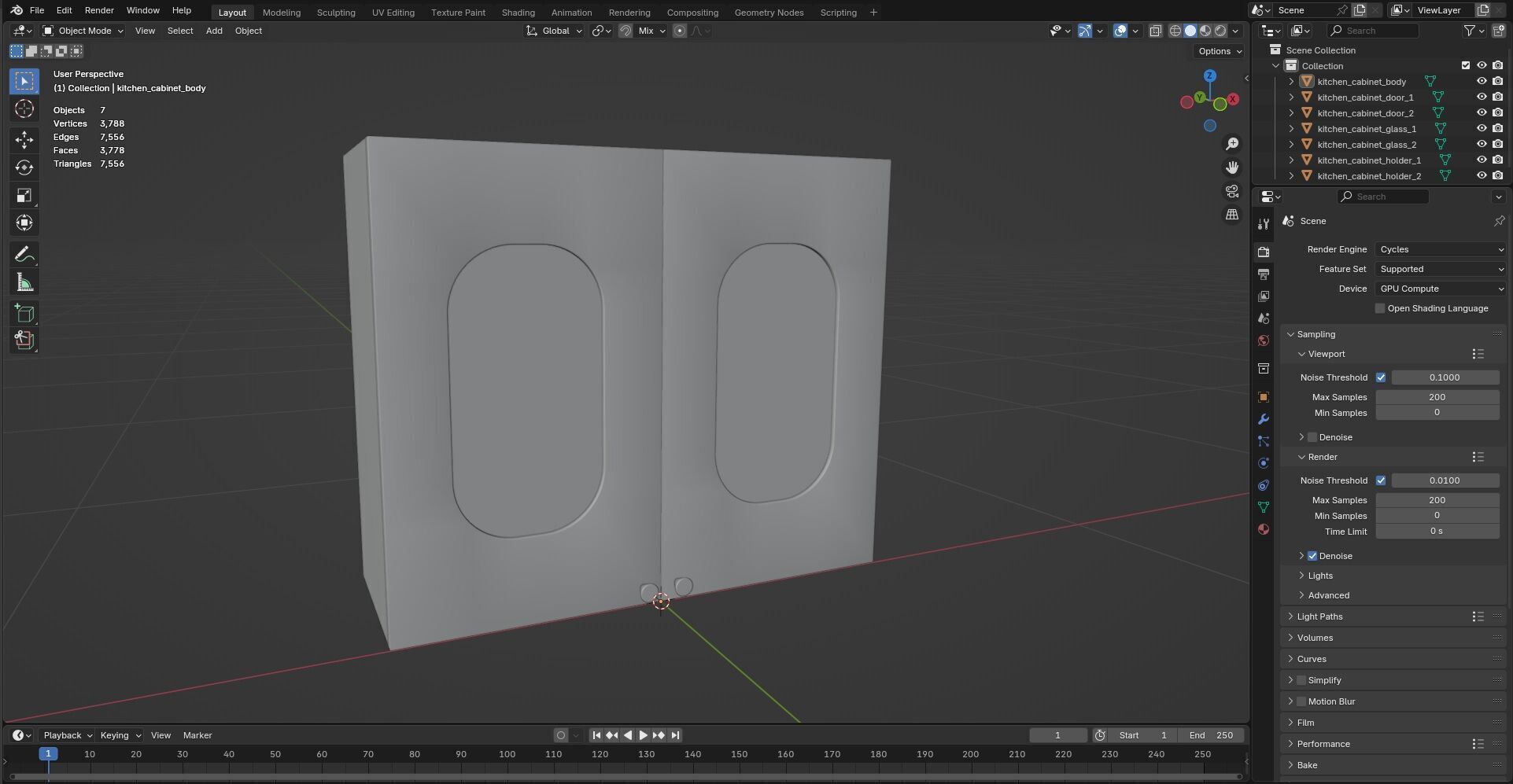
Task: Open Feature Set dropdown
Action: point(1441,269)
